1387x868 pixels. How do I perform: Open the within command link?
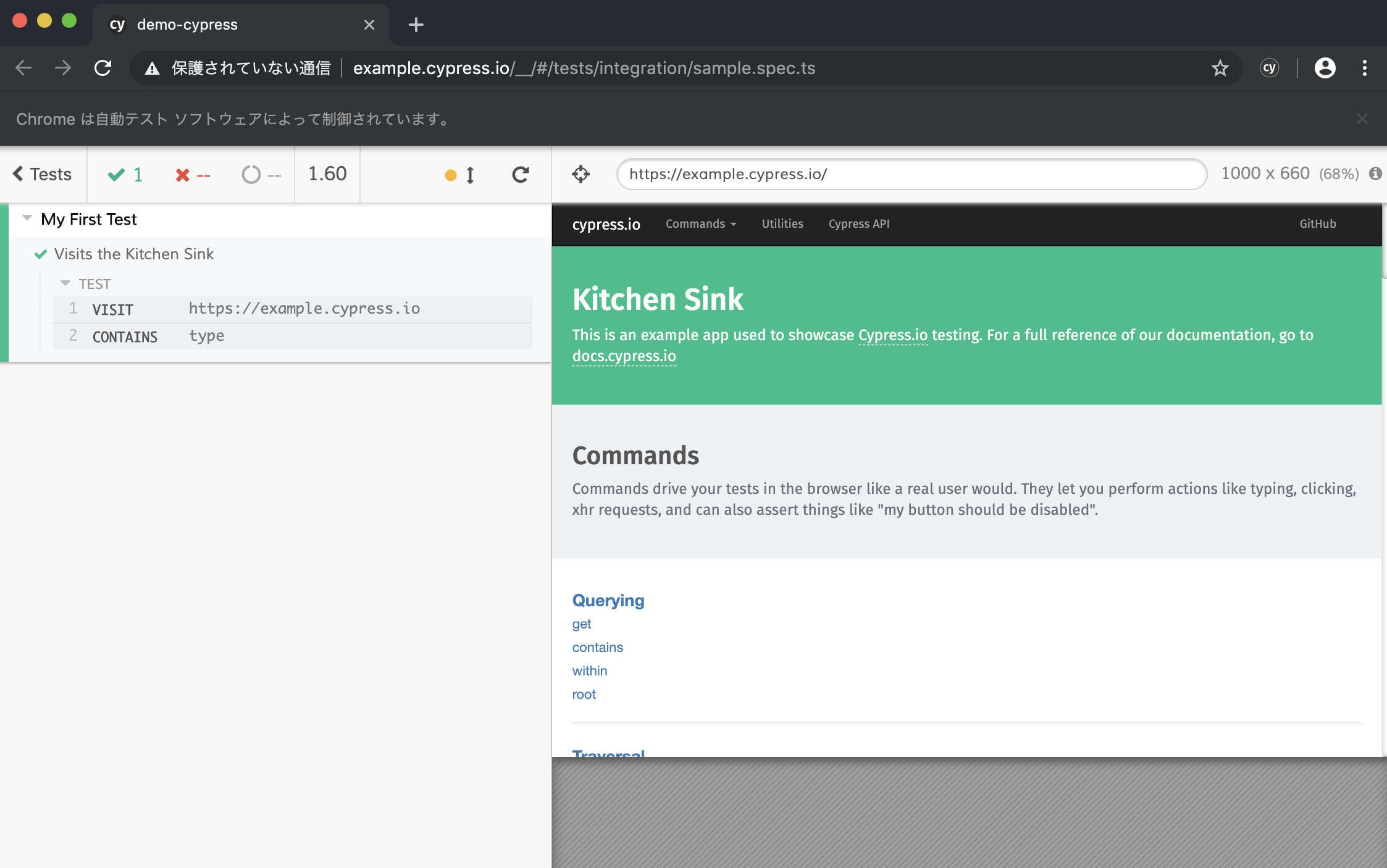tap(590, 671)
